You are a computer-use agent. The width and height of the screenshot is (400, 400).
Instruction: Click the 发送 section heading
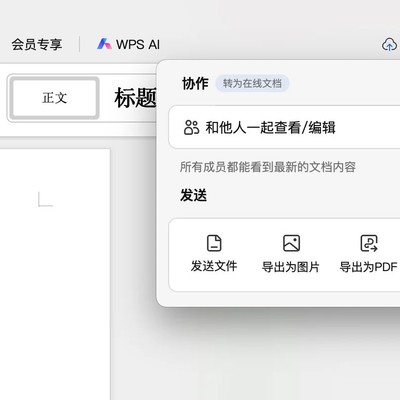pos(193,195)
